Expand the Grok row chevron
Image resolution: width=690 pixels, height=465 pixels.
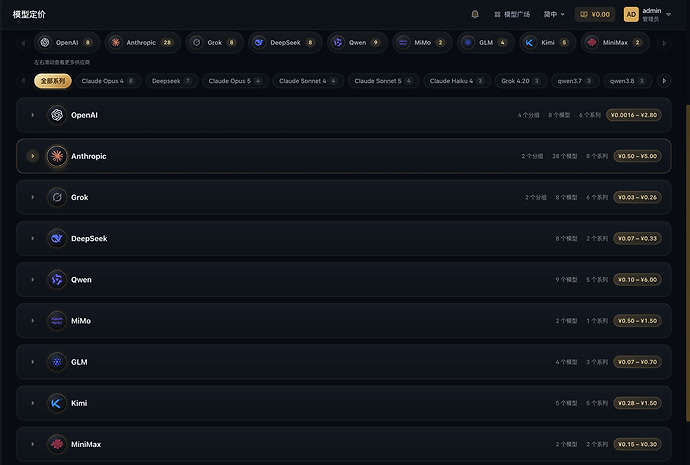(x=33, y=198)
